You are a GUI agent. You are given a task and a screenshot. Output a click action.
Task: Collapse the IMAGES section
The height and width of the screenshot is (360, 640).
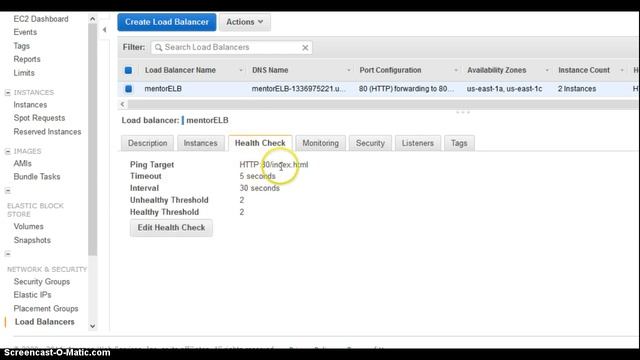[8, 151]
